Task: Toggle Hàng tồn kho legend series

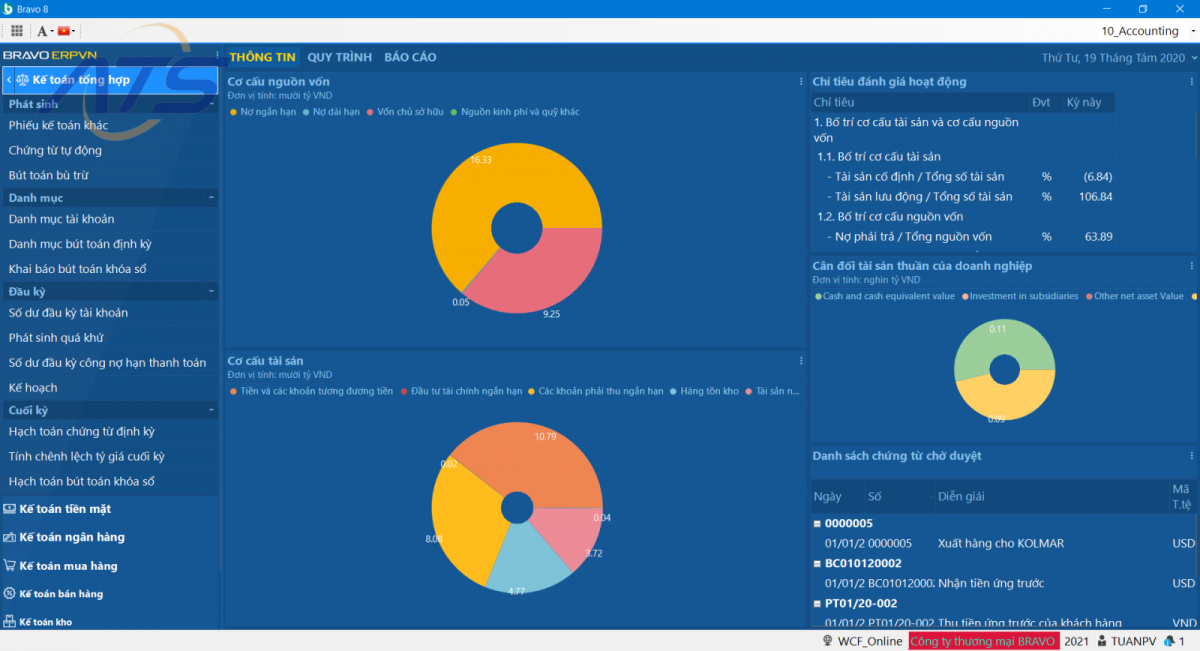Action: tap(708, 391)
